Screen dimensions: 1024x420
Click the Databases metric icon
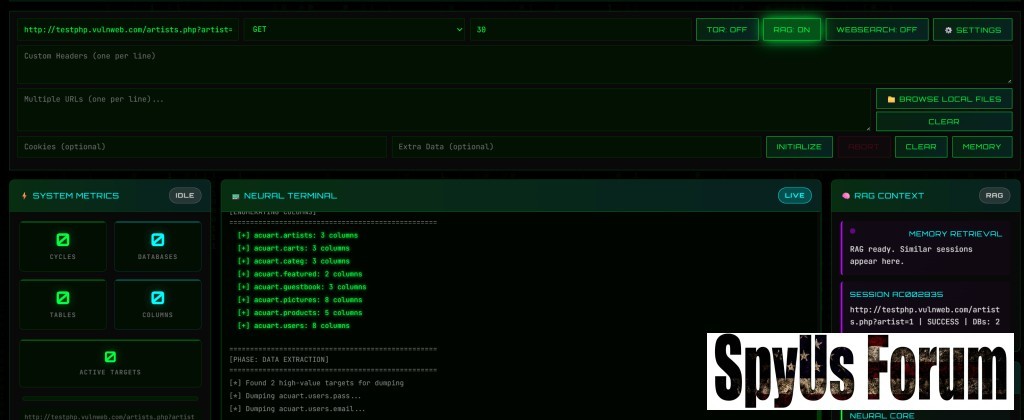pos(157,240)
